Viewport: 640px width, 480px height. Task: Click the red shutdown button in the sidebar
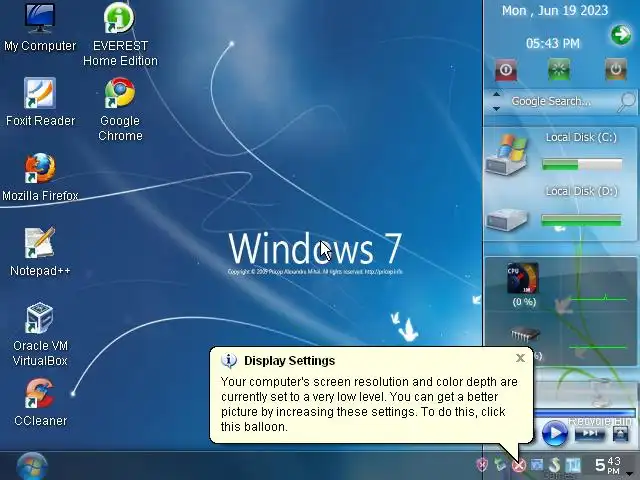tap(506, 70)
